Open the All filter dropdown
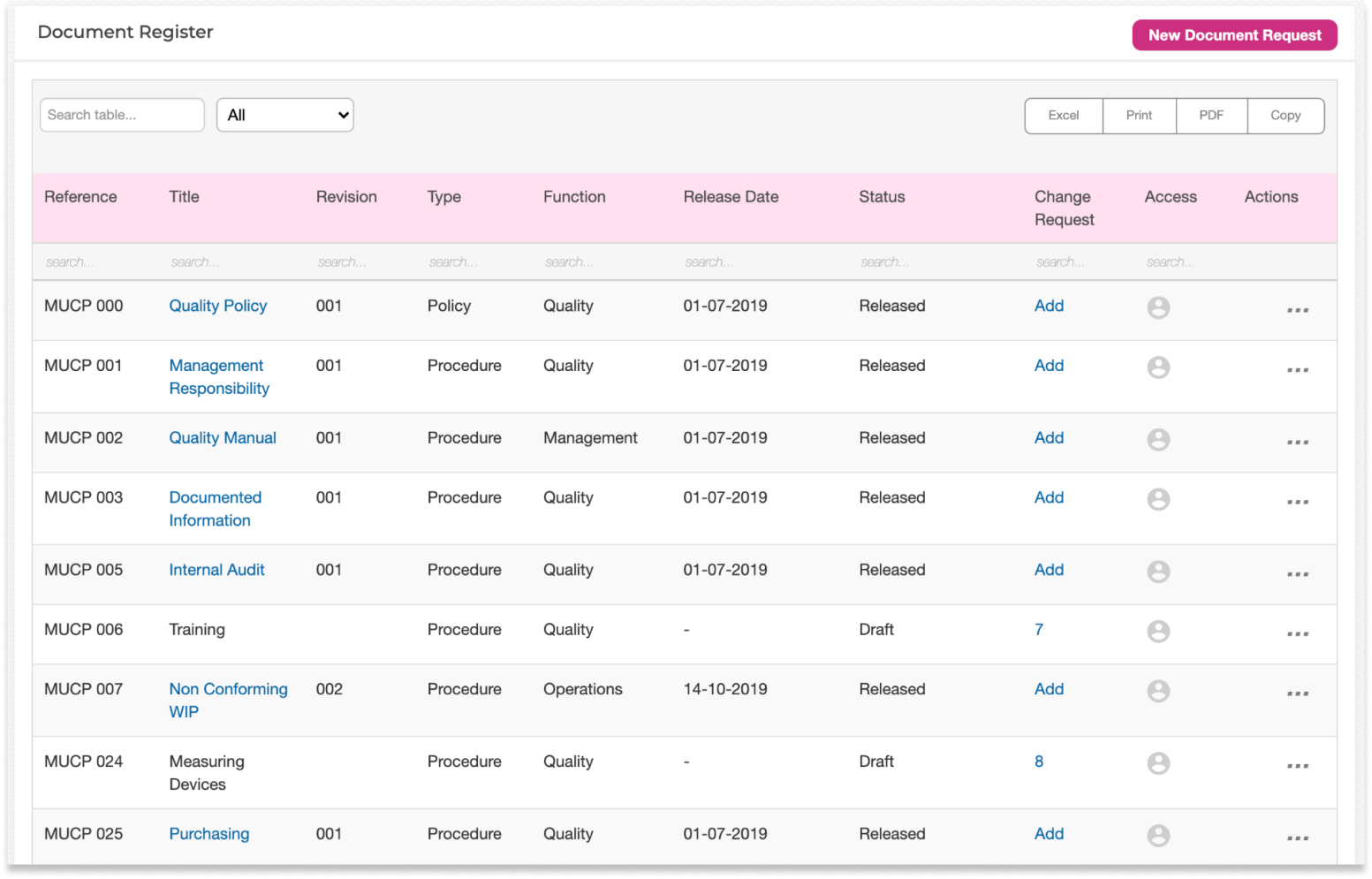Image resolution: width=1372 pixels, height=879 pixels. click(x=285, y=115)
